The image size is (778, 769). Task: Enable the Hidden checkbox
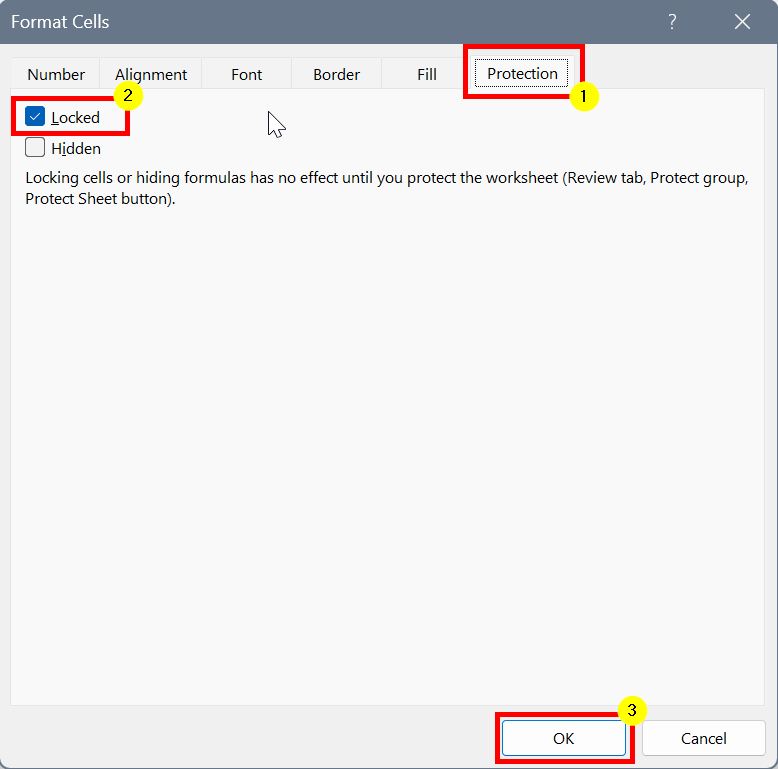[35, 148]
